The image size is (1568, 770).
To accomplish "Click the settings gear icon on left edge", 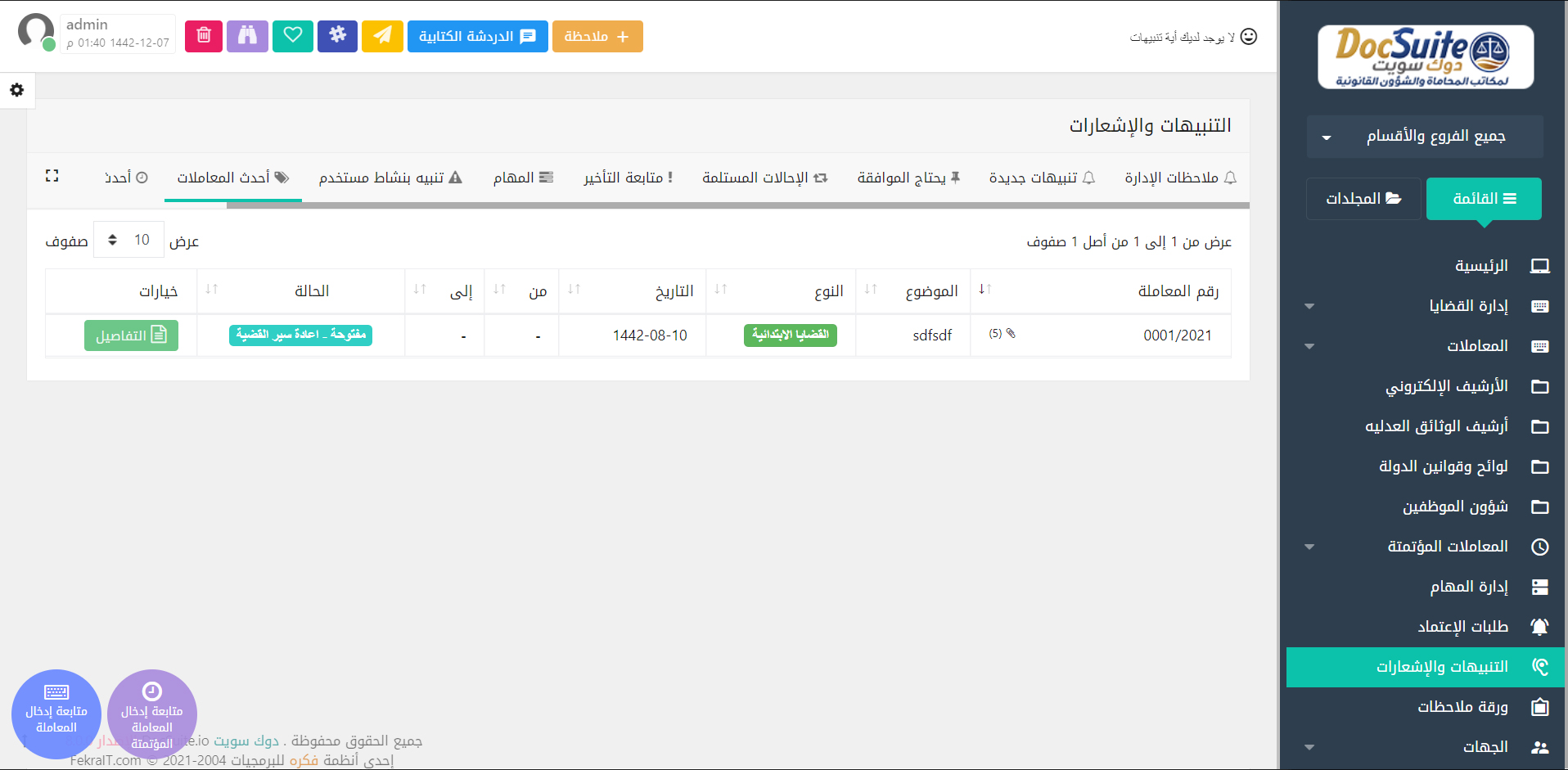I will [x=17, y=90].
